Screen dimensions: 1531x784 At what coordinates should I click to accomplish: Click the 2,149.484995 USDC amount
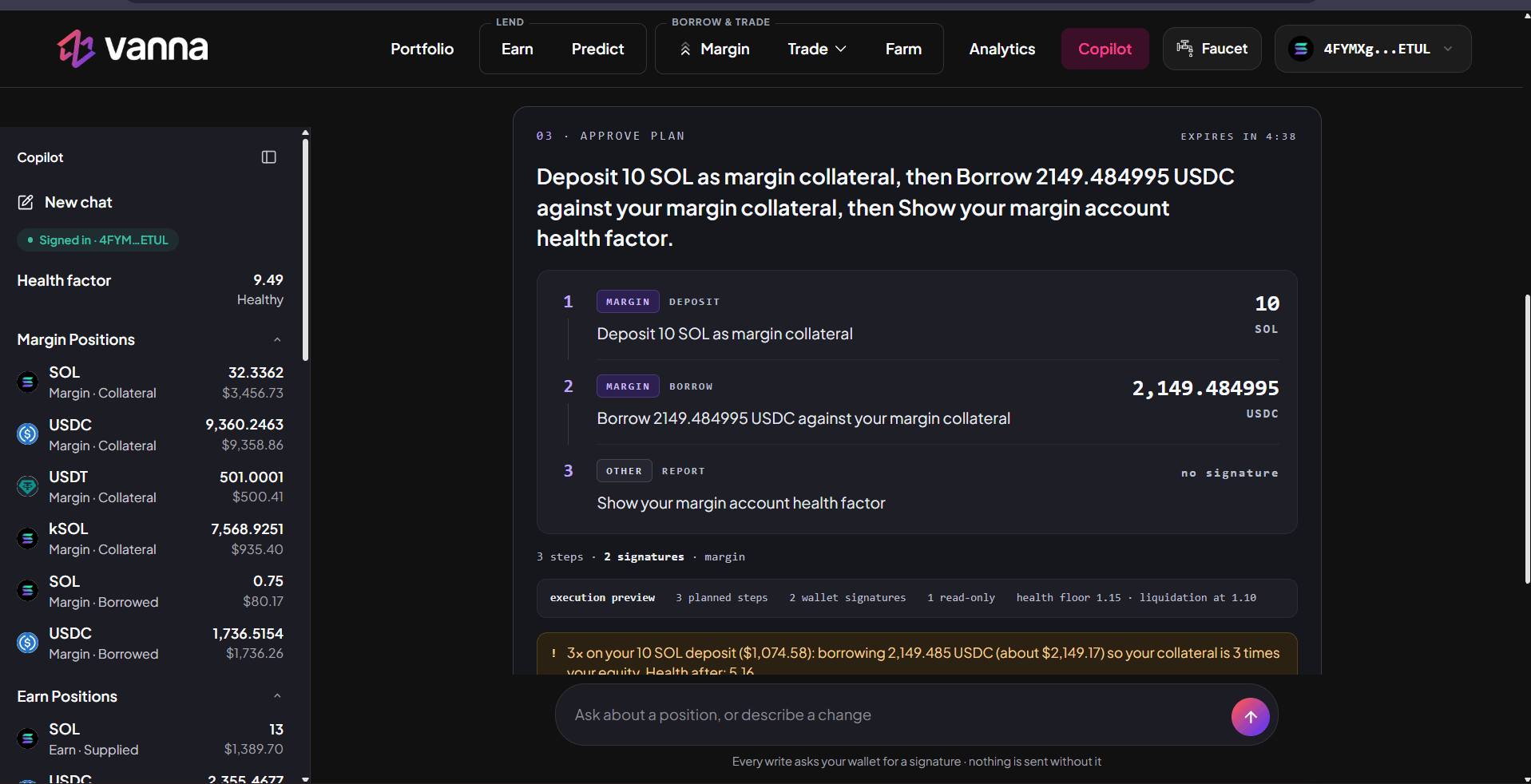pos(1205,389)
